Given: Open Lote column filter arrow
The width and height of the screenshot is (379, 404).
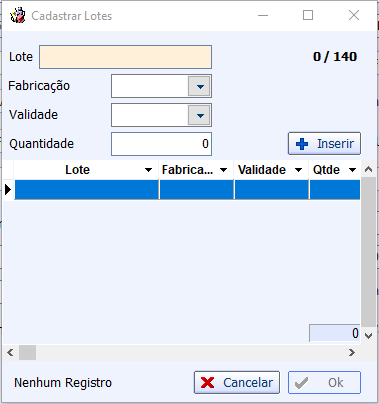Looking at the screenshot, I should click(148, 170).
